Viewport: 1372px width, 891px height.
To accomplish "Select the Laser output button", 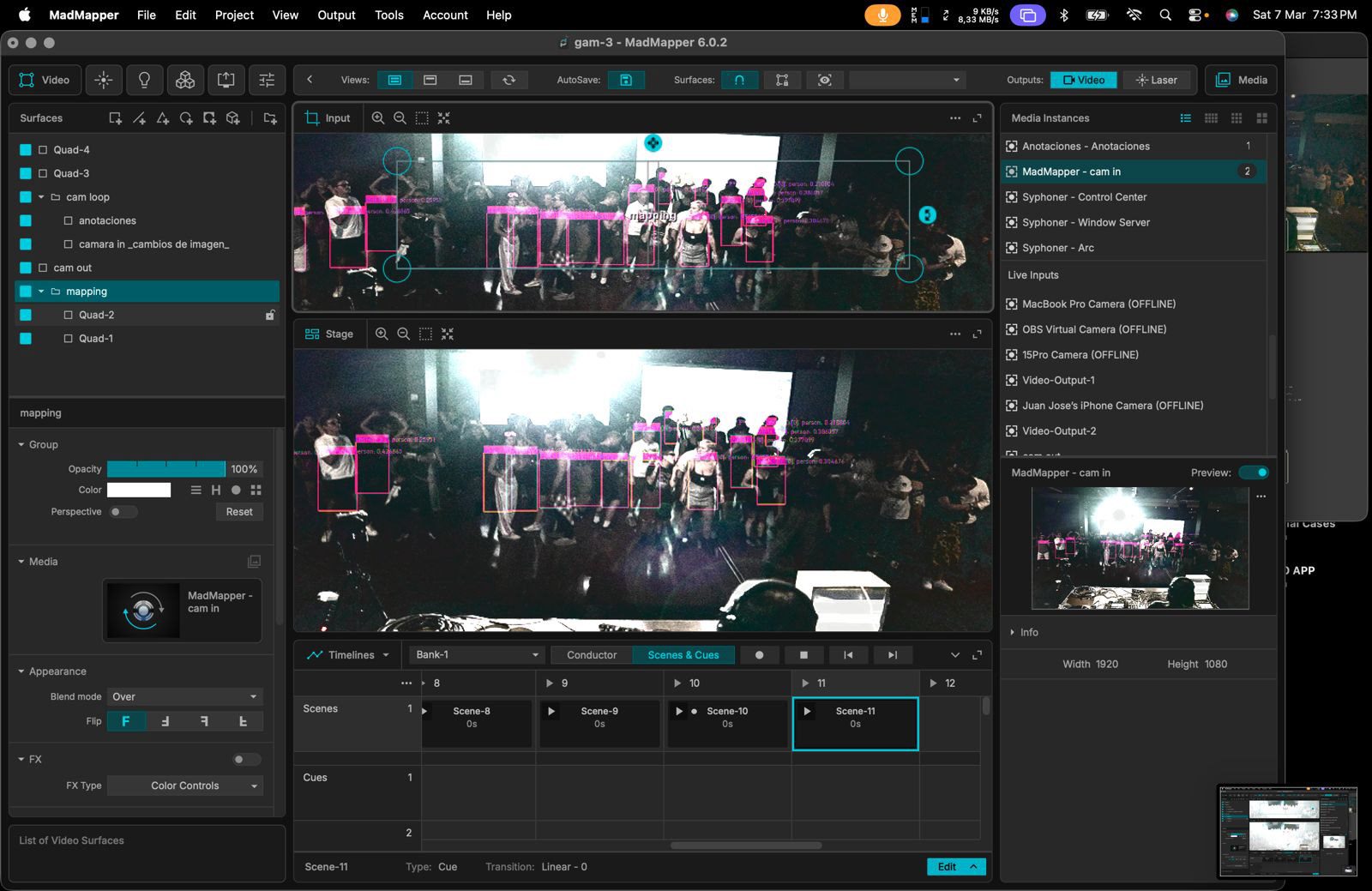I will [1157, 80].
